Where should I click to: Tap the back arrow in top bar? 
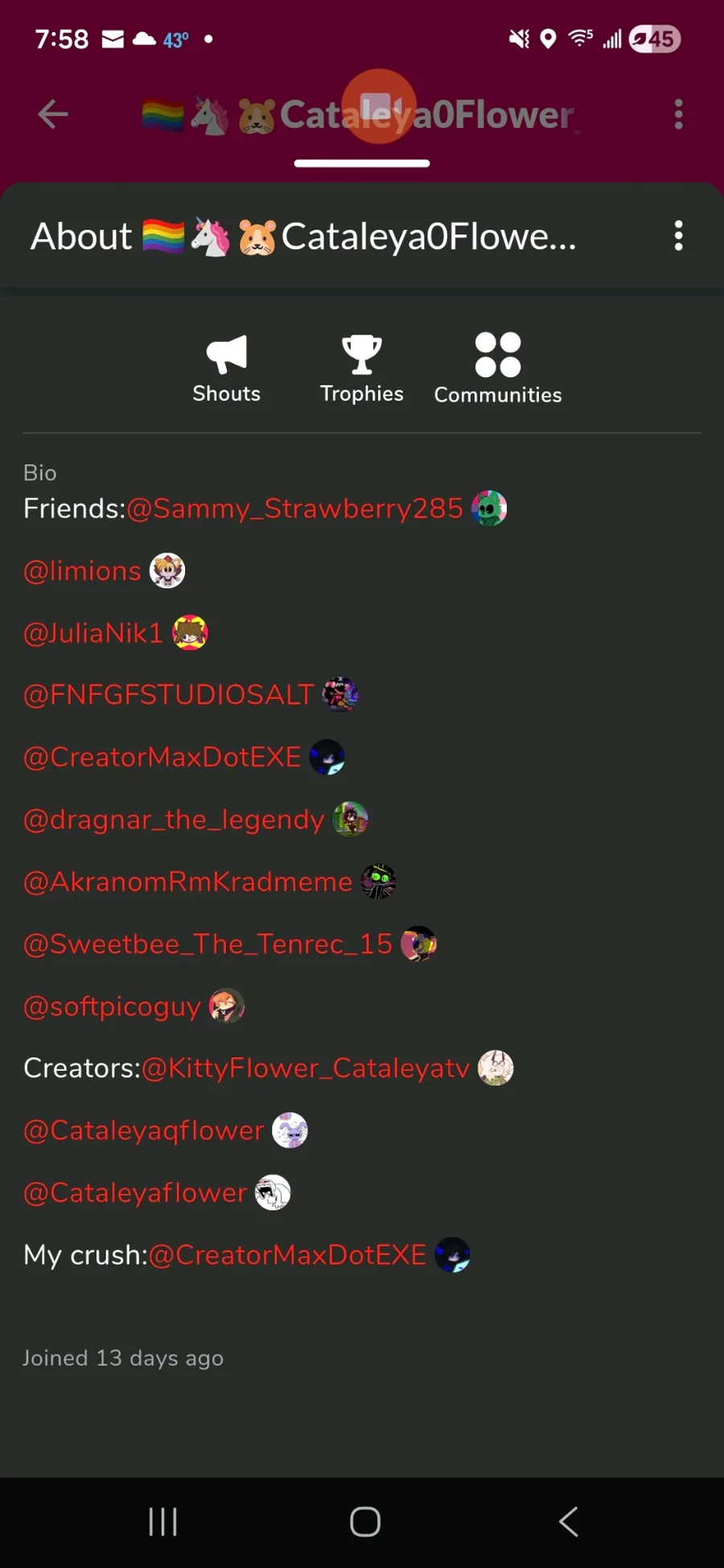[53, 114]
